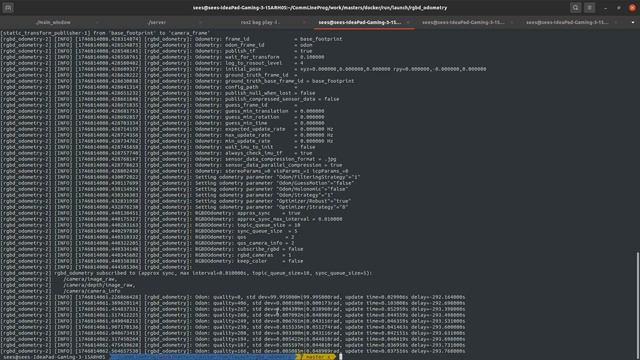Click the 'wait_imu_to_init = false' line
This screenshot has height=360, width=640.
(158, 147)
